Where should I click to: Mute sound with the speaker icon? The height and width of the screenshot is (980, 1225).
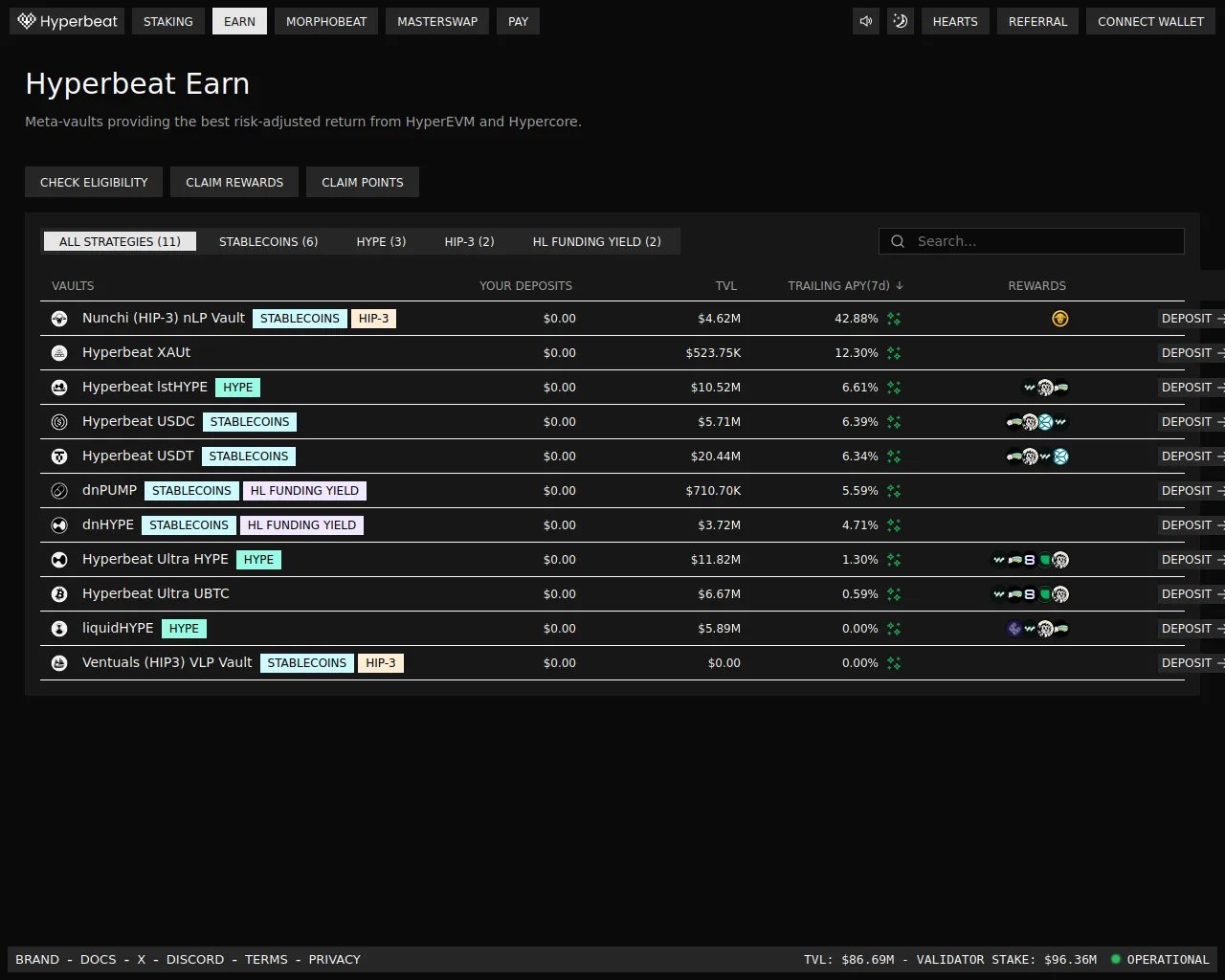coord(866,21)
